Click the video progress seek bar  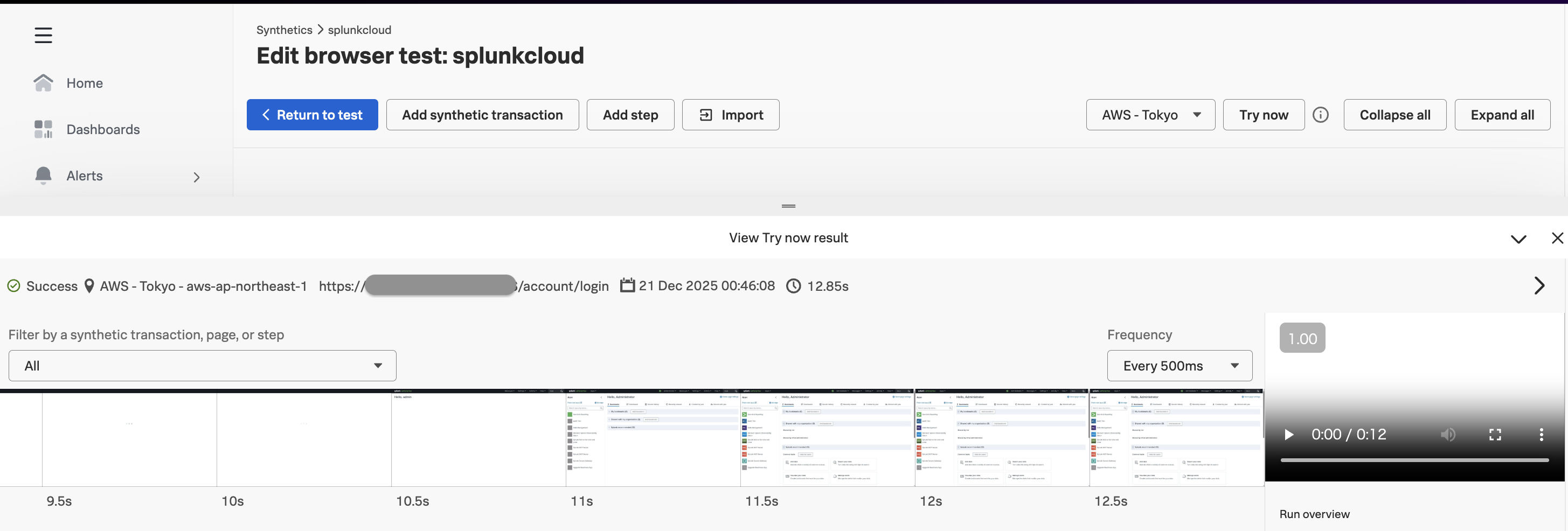[x=1414, y=460]
